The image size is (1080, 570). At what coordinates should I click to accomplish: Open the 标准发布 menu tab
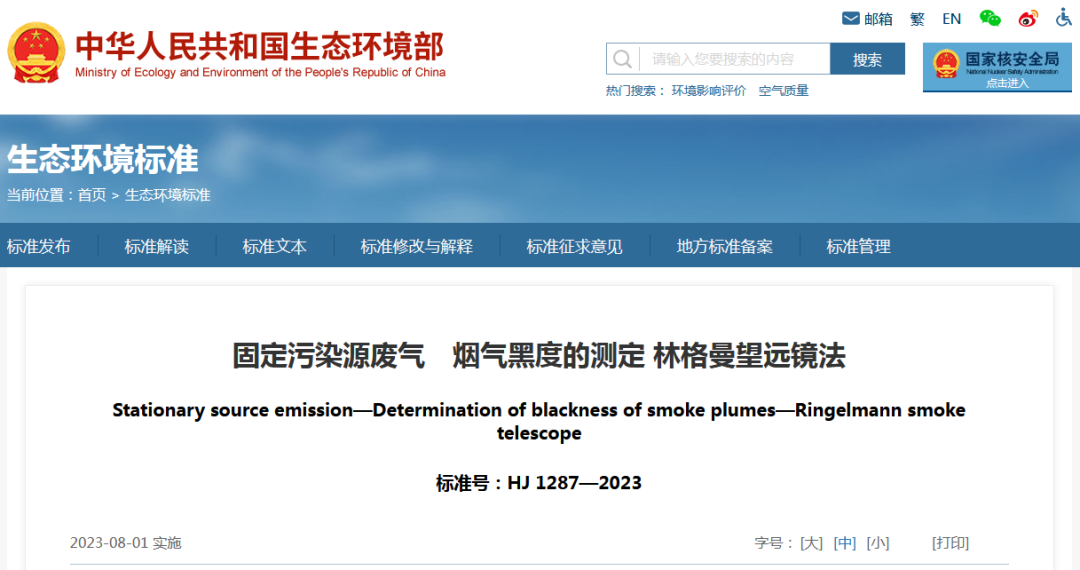[x=39, y=246]
